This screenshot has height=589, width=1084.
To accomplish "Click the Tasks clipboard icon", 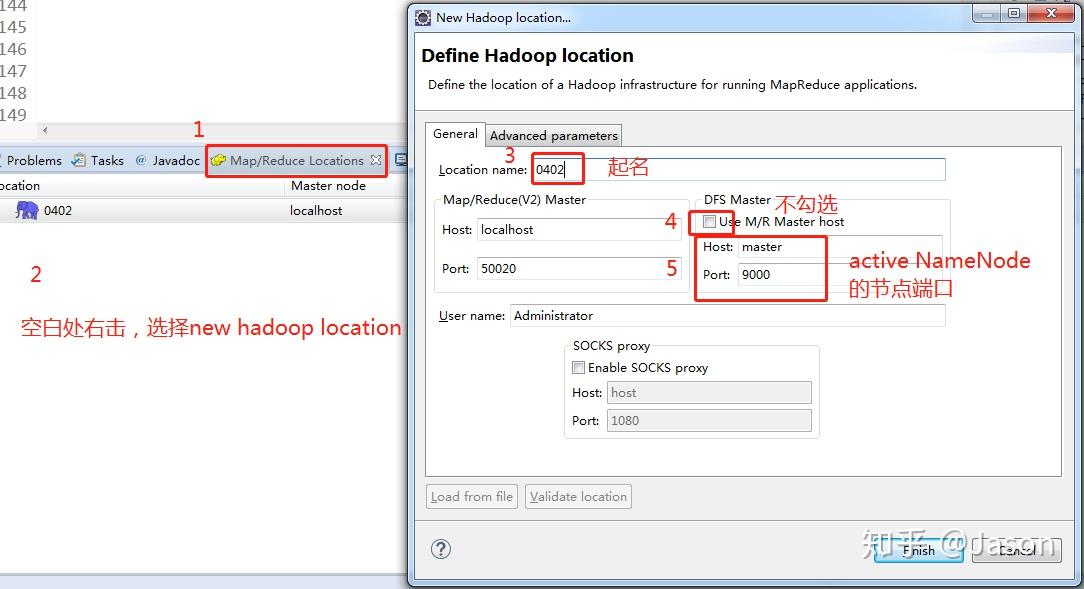I will point(81,160).
